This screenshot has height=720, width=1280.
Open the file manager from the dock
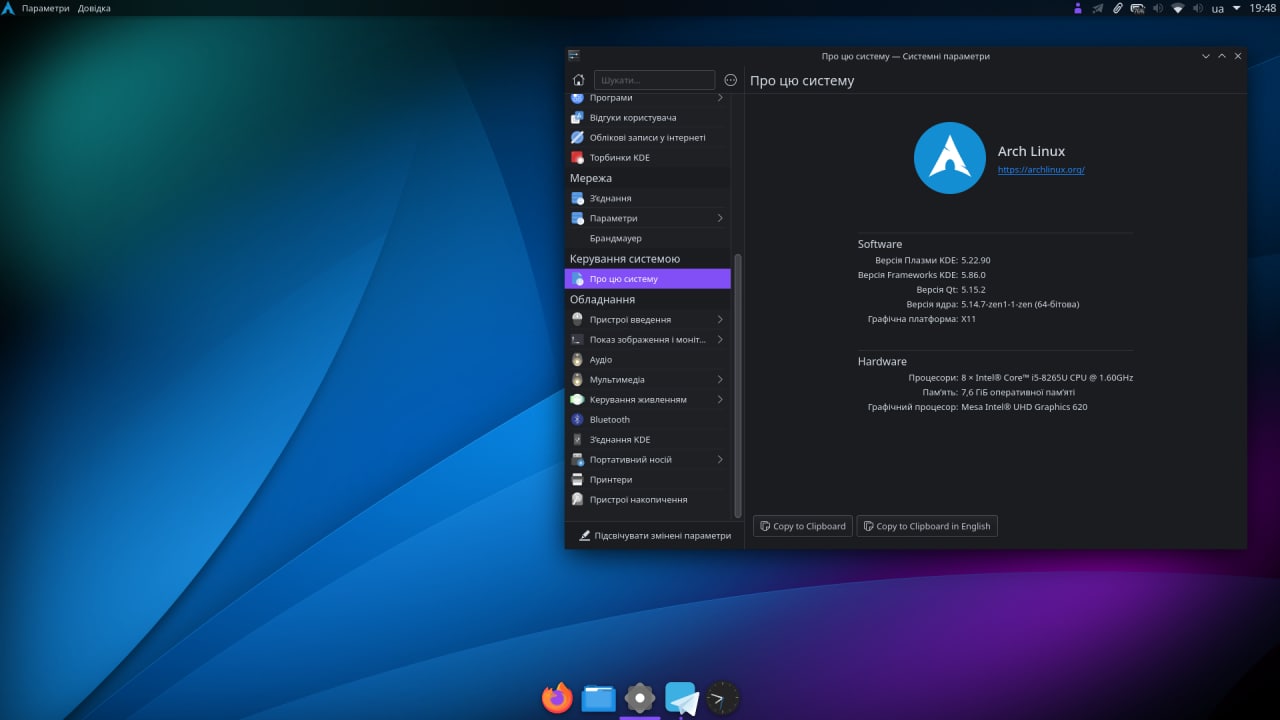(x=599, y=697)
